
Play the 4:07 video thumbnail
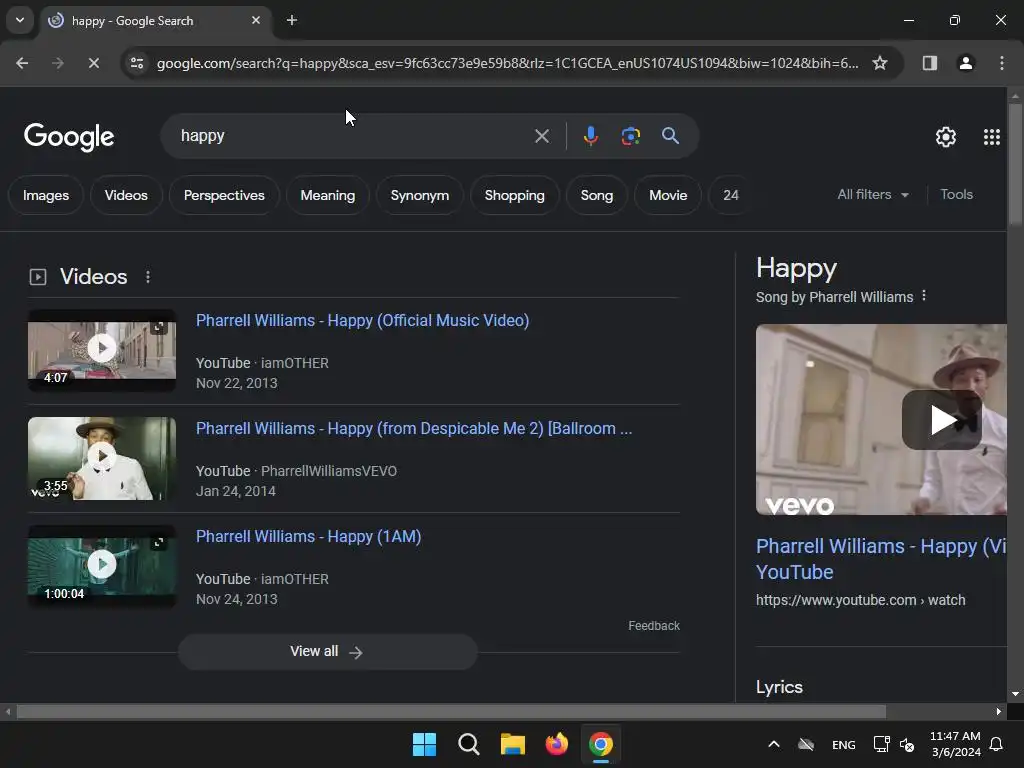pyautogui.click(x=102, y=351)
